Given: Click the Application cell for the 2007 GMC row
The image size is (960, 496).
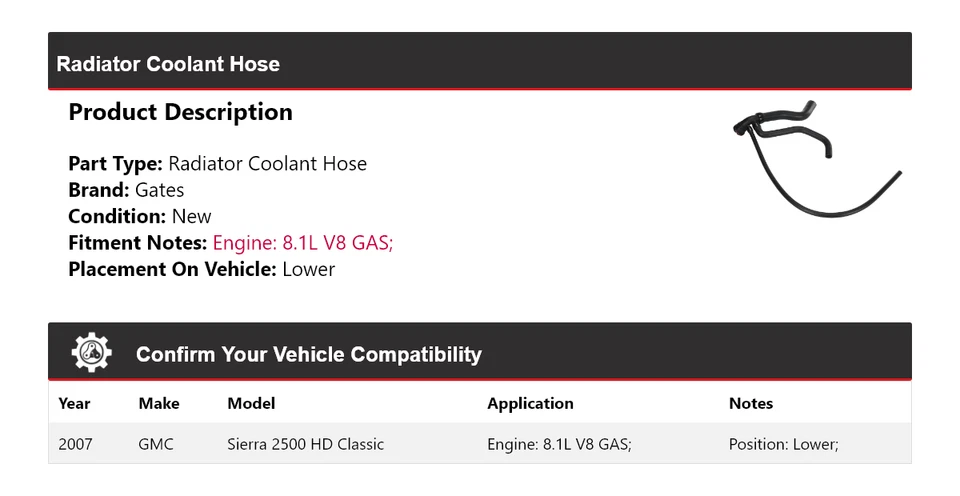Looking at the screenshot, I should coord(559,444).
